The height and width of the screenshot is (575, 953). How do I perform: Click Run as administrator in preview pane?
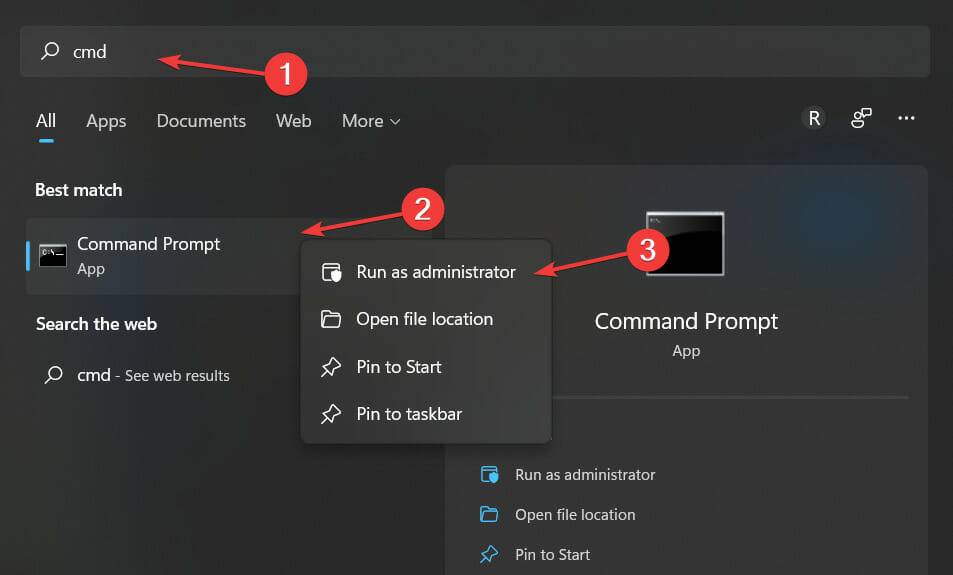(x=585, y=475)
